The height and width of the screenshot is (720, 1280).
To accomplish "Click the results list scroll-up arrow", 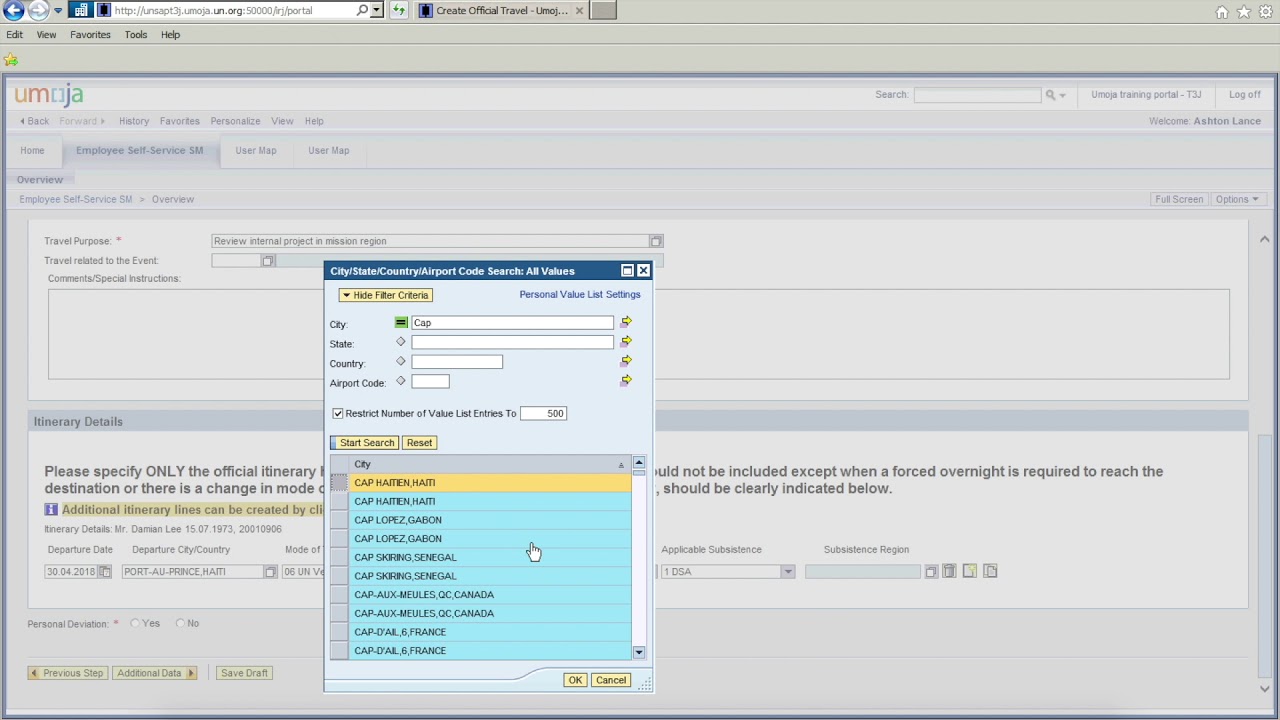I will 639,464.
